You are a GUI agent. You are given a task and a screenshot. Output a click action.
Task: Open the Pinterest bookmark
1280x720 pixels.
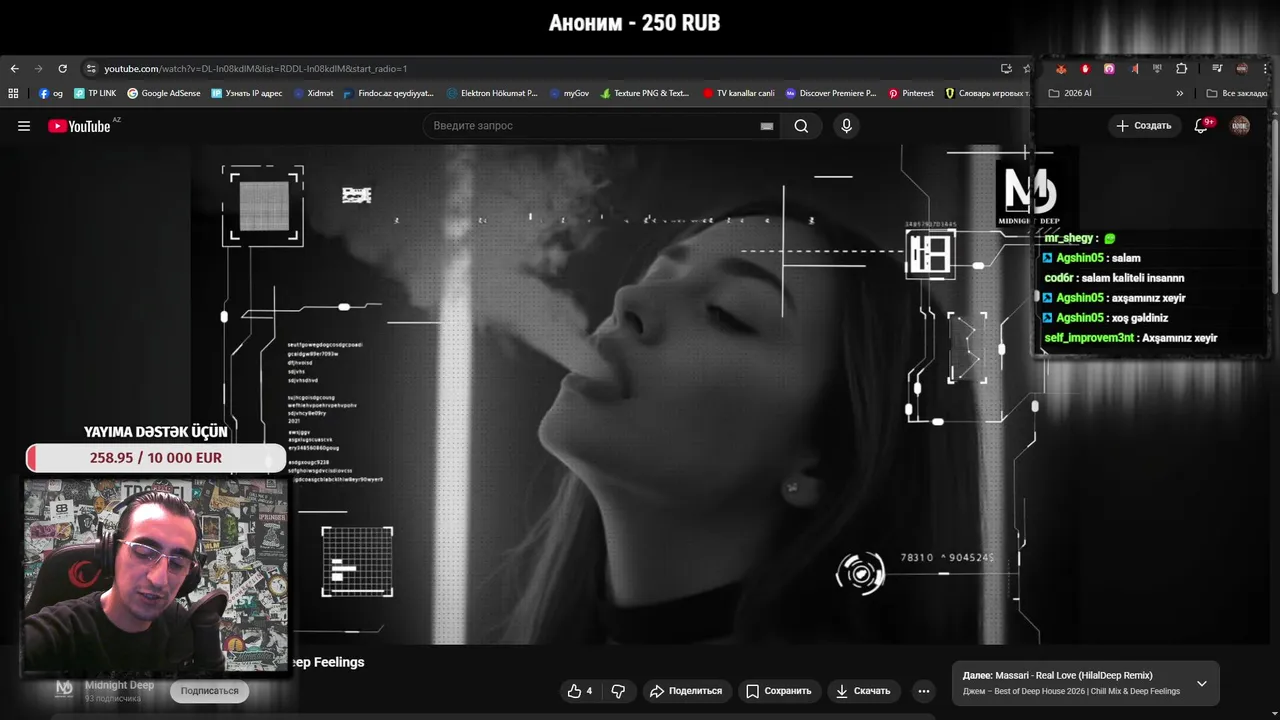click(910, 93)
